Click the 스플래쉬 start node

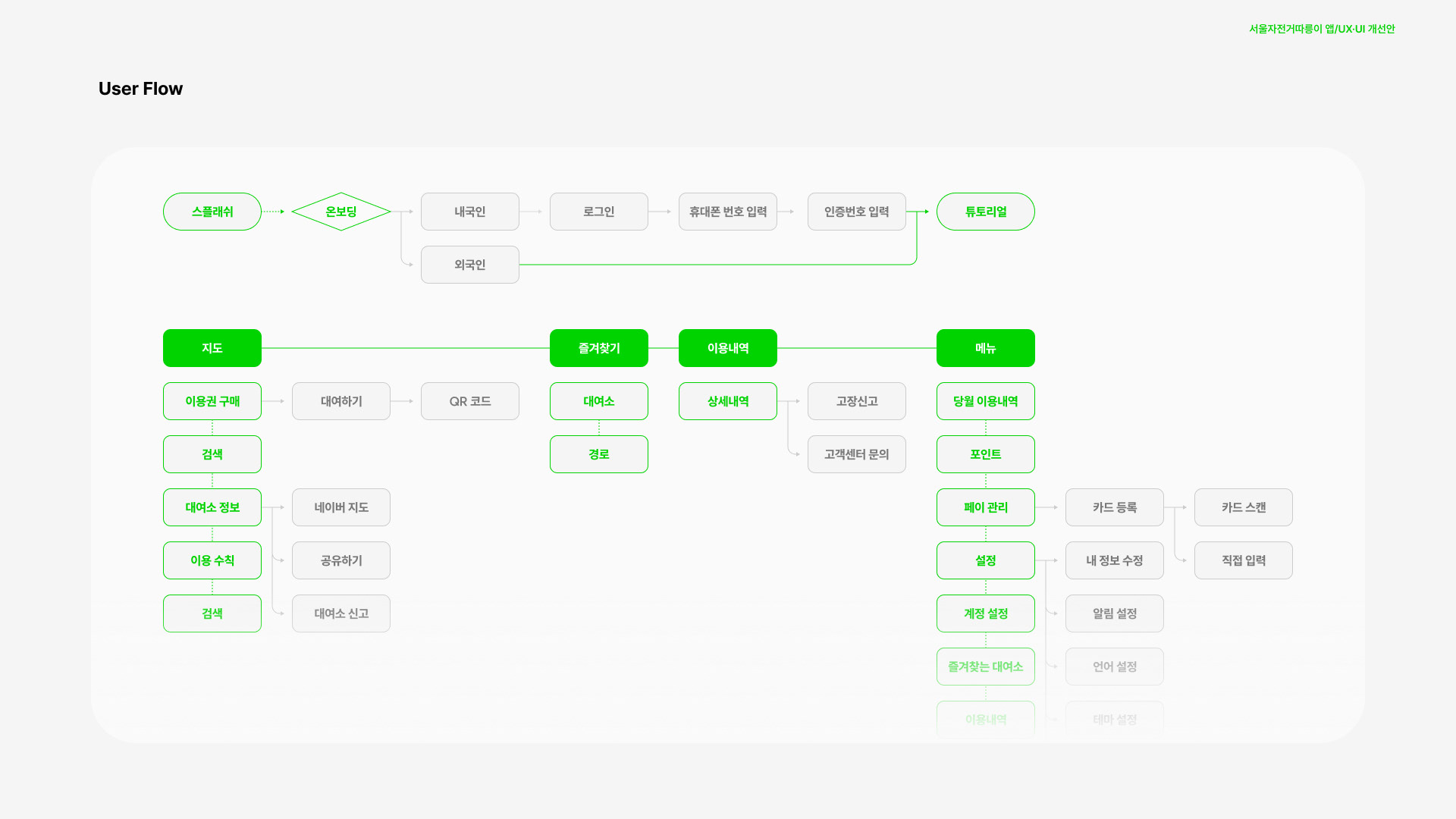[212, 212]
